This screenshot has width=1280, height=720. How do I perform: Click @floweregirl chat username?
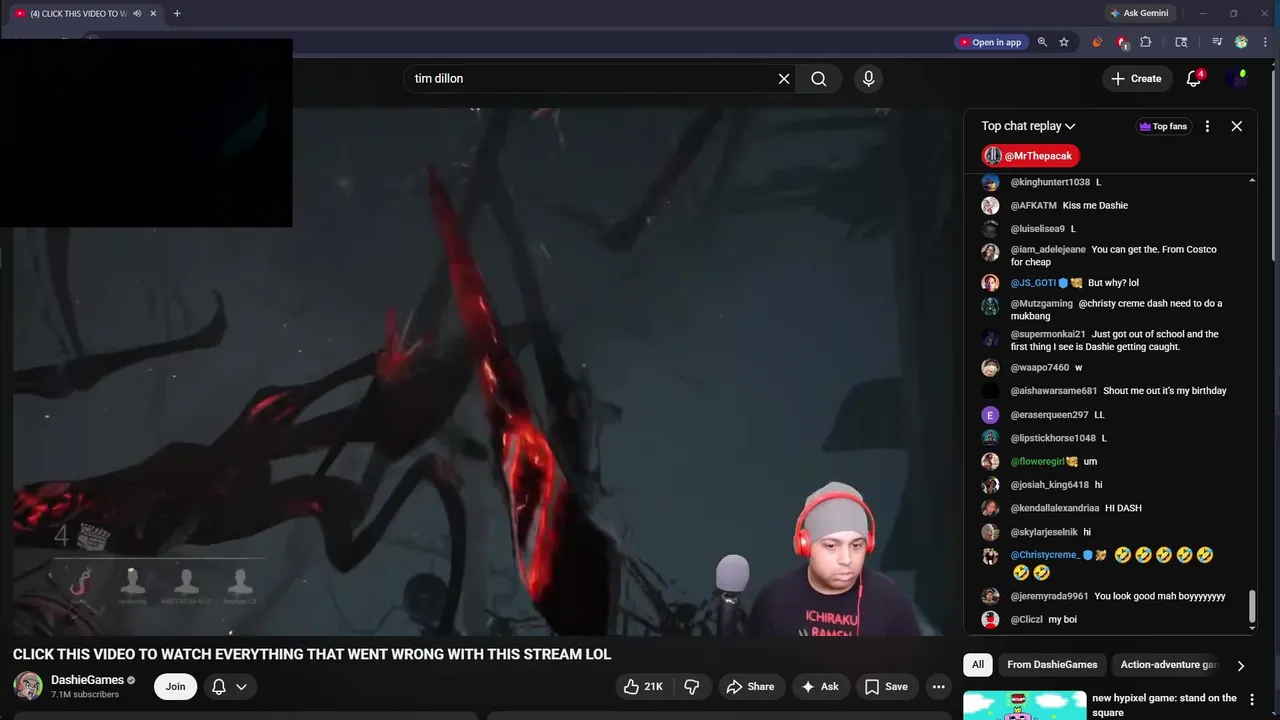click(1037, 462)
